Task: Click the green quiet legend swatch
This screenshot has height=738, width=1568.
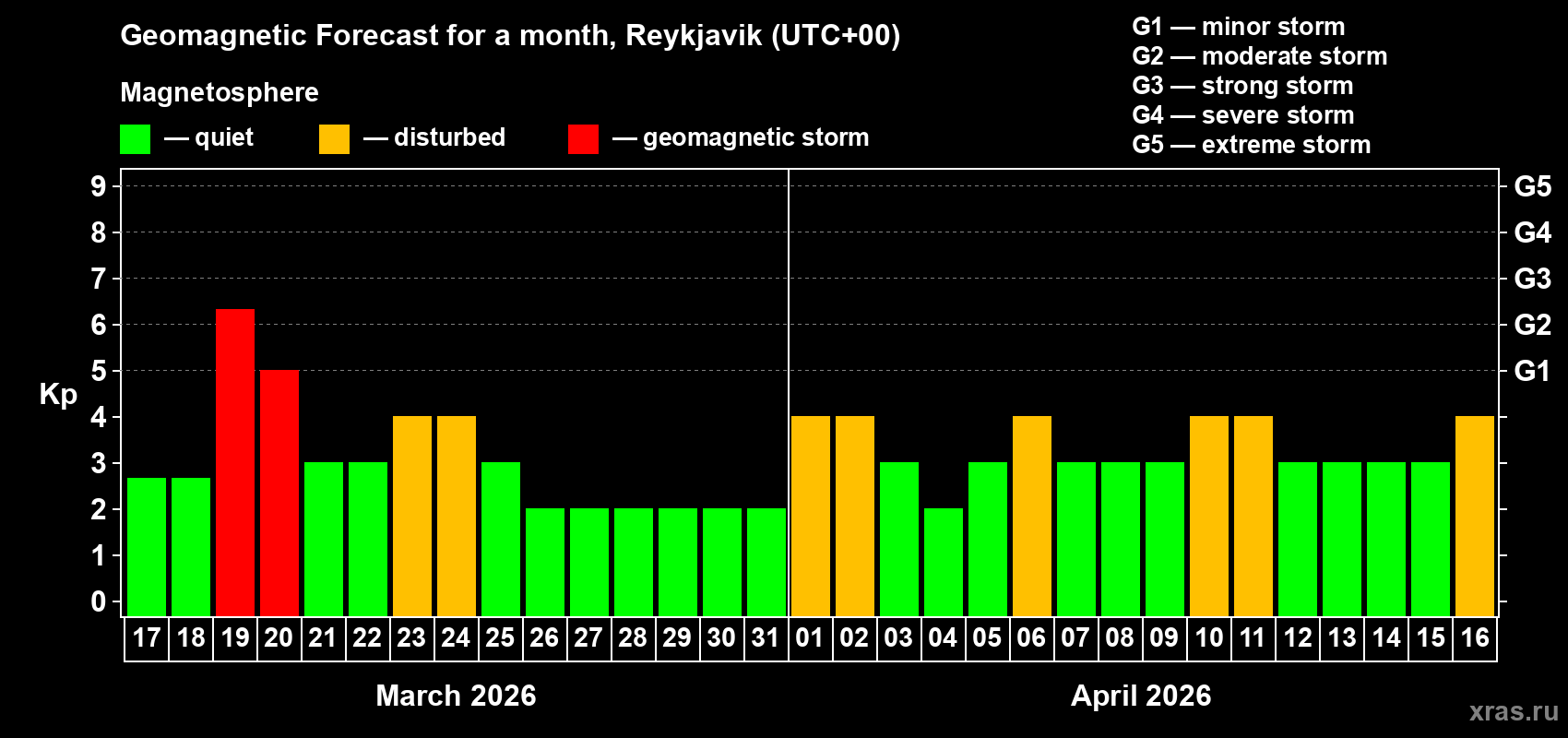Action: coord(136,139)
